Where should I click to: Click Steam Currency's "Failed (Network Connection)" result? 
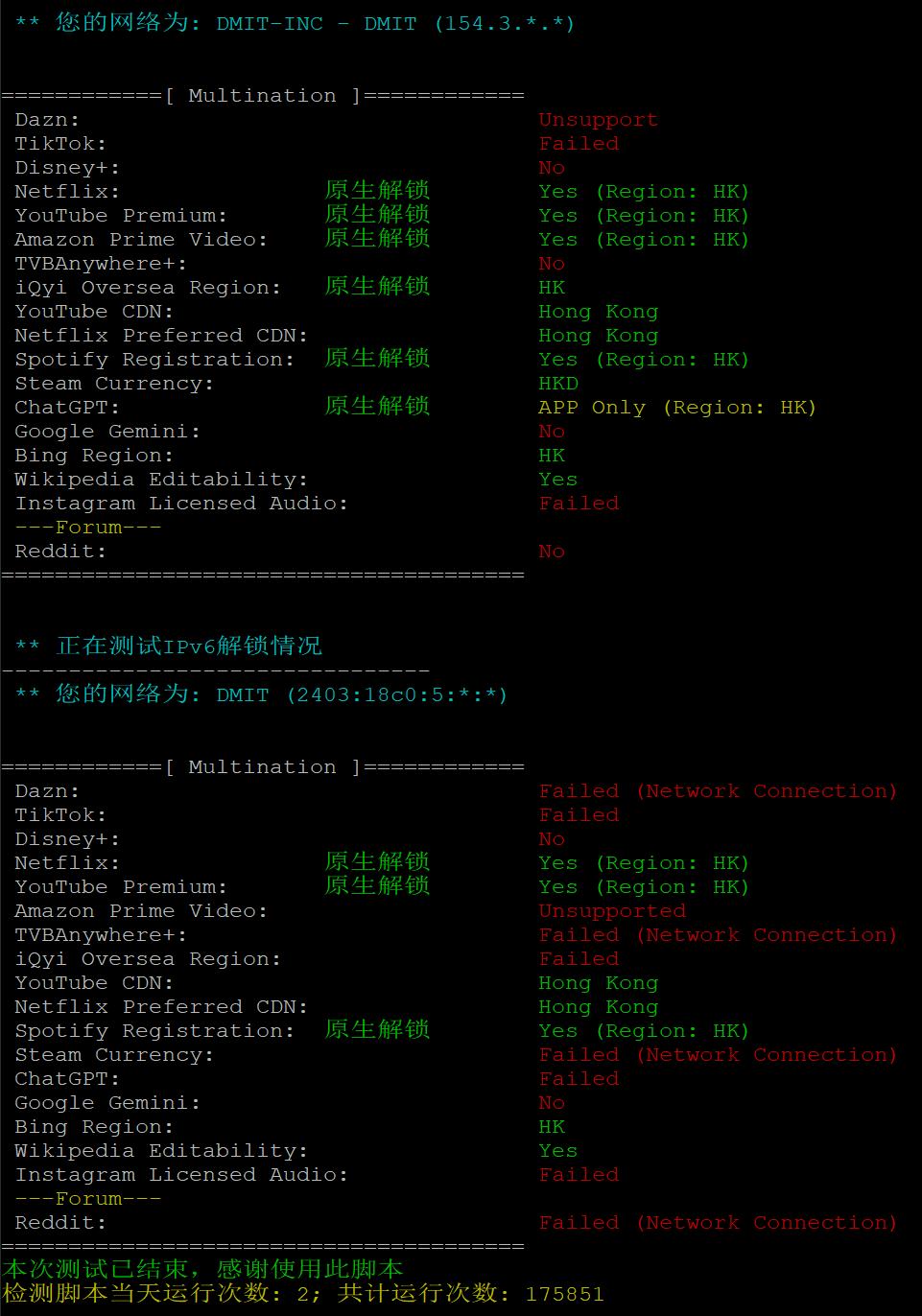pos(718,1055)
